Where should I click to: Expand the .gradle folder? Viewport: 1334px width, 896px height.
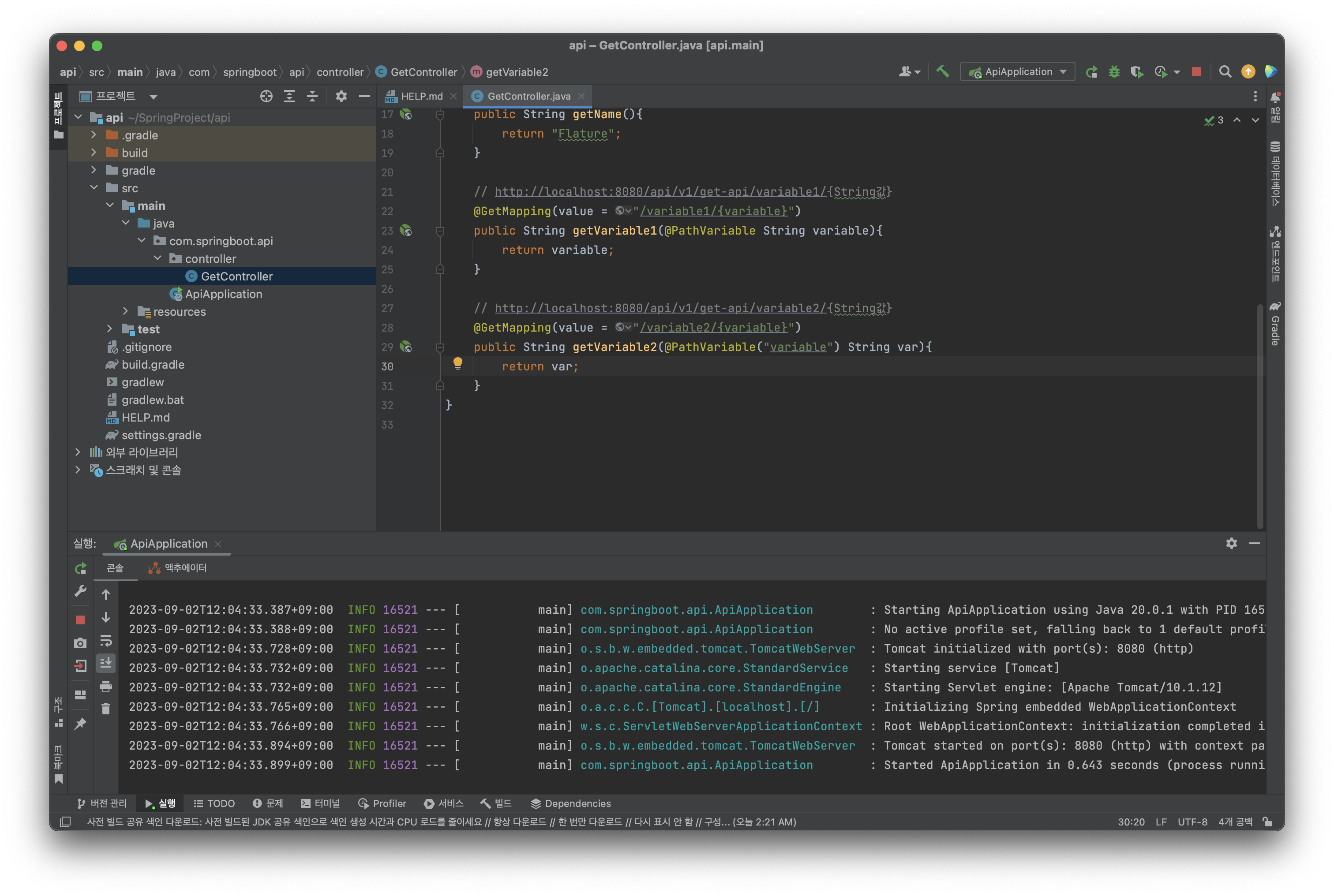click(x=94, y=135)
